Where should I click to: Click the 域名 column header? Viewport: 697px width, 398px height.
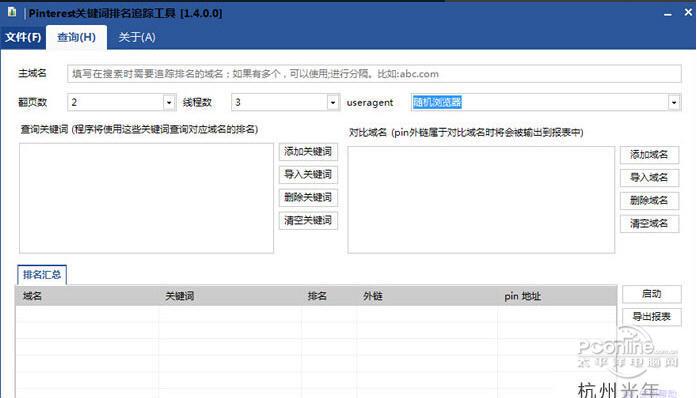[x=87, y=296]
